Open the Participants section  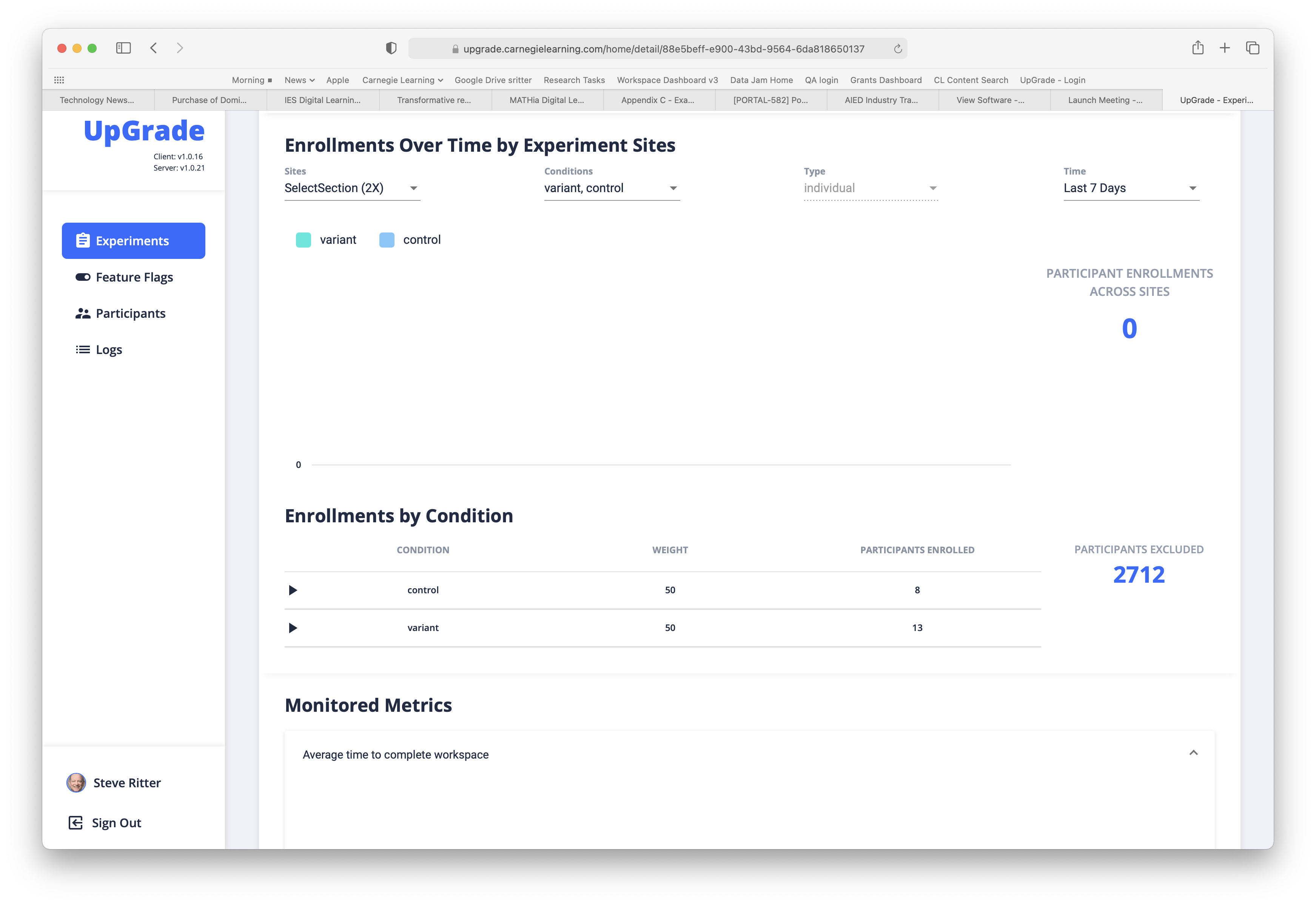(131, 313)
